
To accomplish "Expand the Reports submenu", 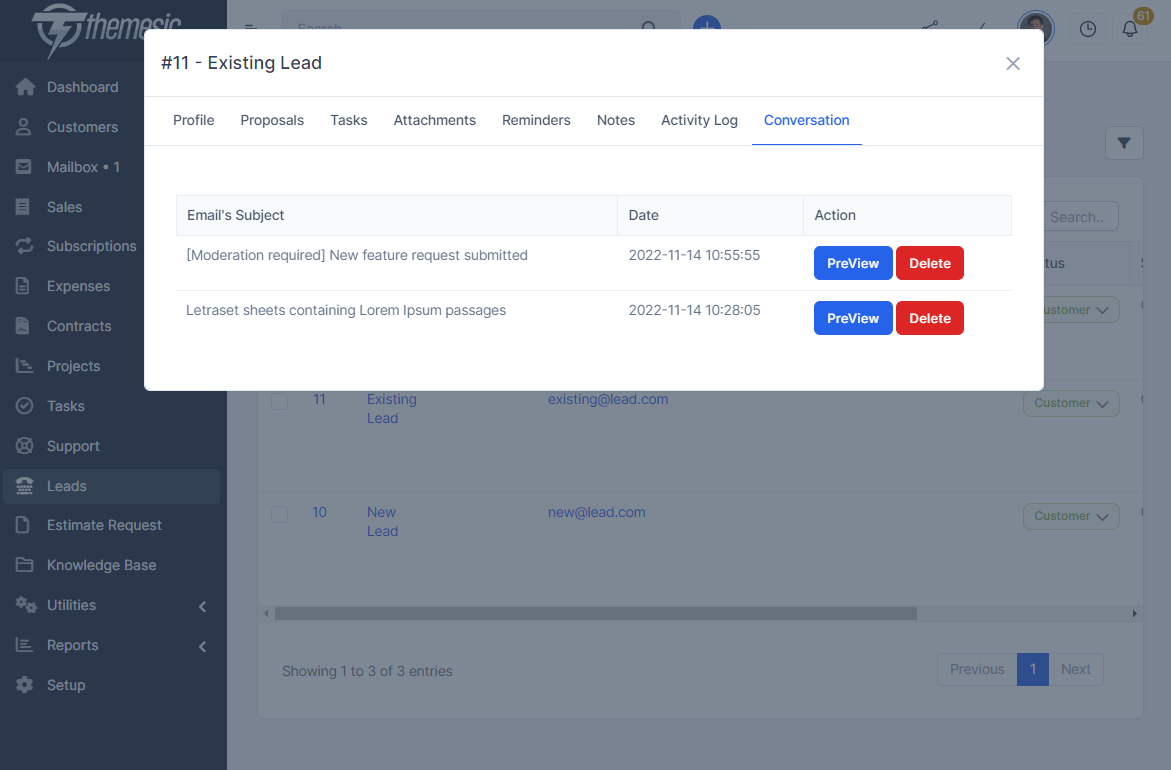I will [202, 646].
